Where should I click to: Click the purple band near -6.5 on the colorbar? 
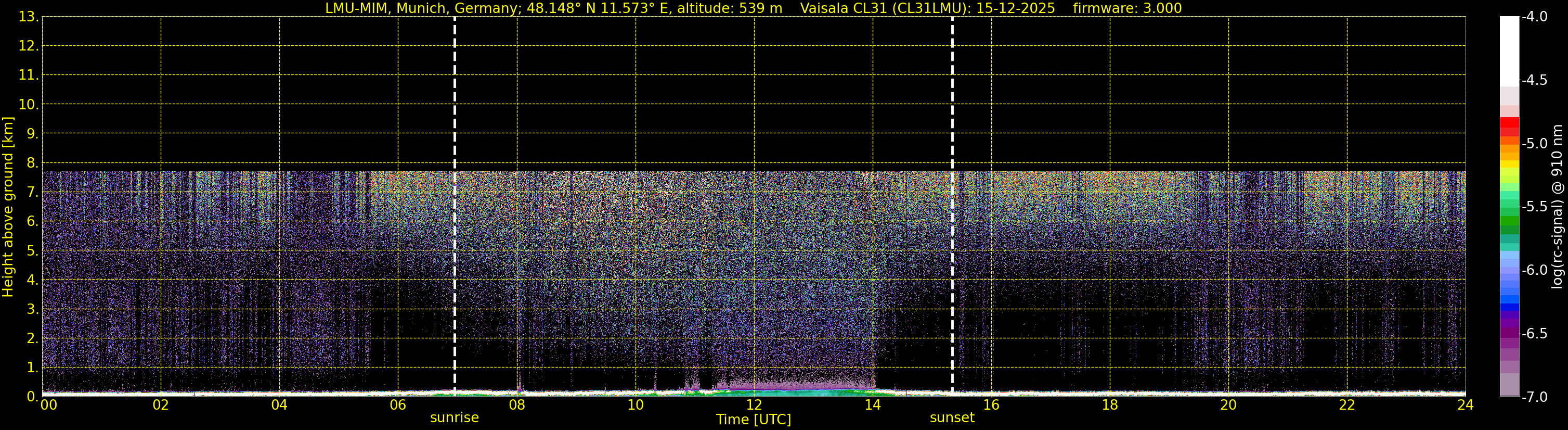[x=1509, y=332]
